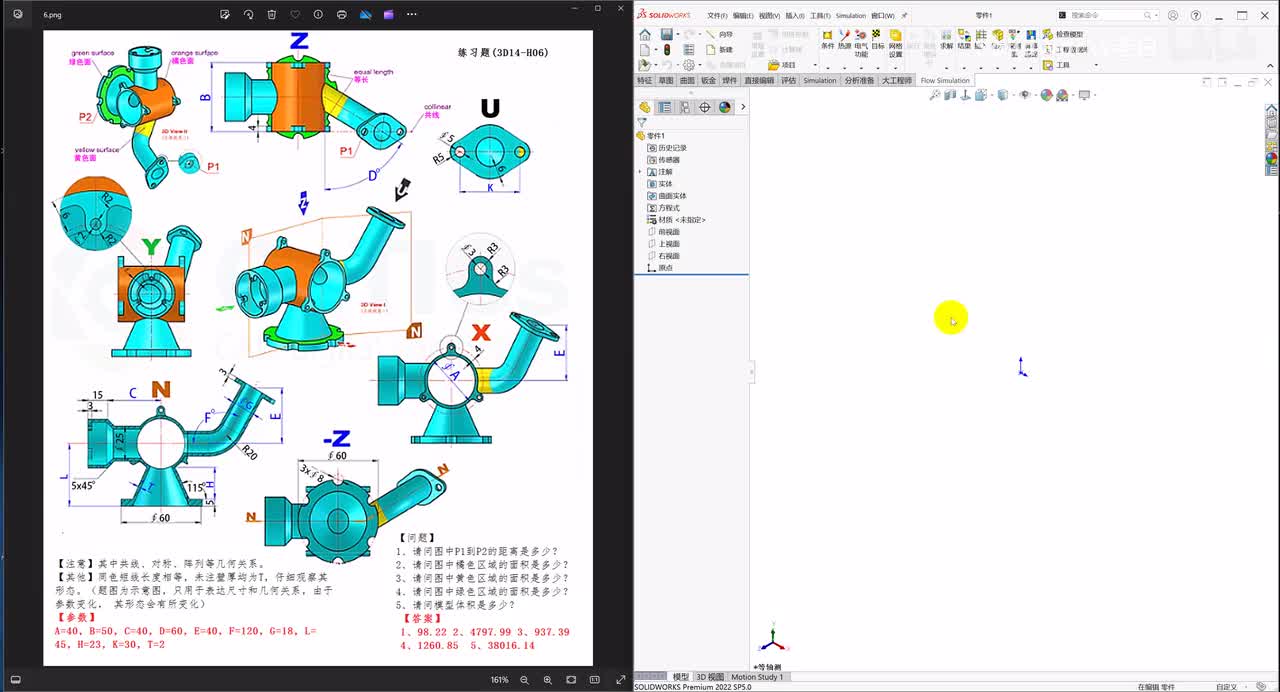This screenshot has width=1280, height=692.
Task: Expand the Save dropdown arrow
Action: pyautogui.click(x=677, y=35)
